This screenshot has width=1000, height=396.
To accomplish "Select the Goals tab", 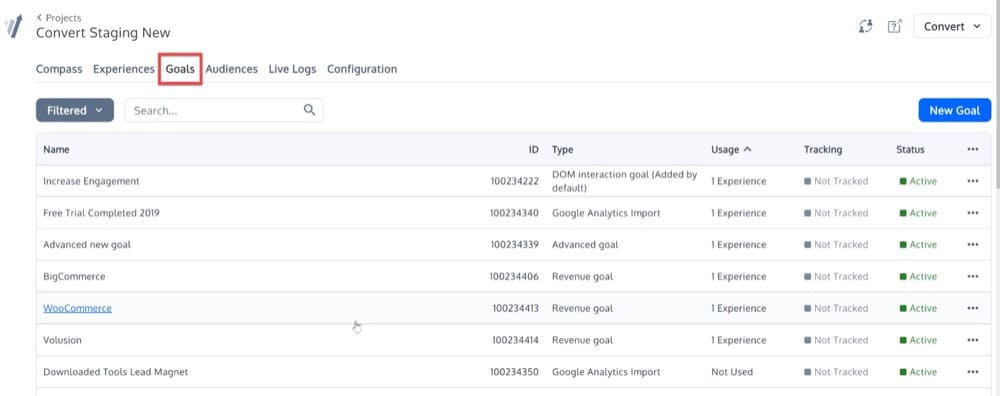I will tap(180, 69).
